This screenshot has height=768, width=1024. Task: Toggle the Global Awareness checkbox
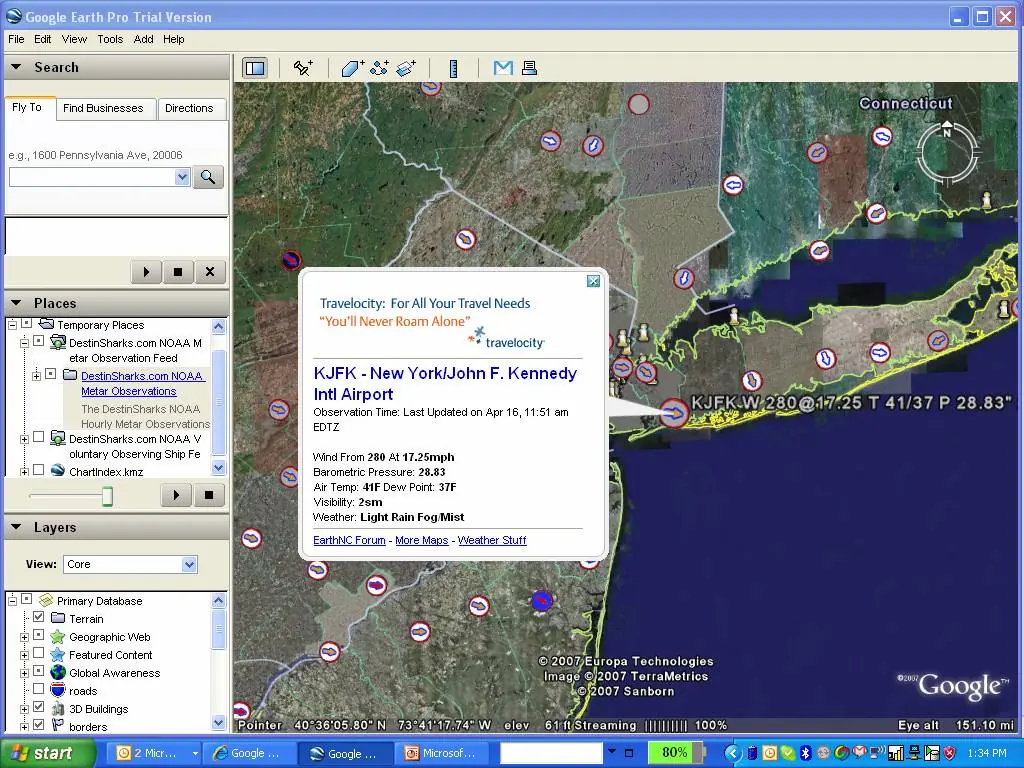(39, 671)
